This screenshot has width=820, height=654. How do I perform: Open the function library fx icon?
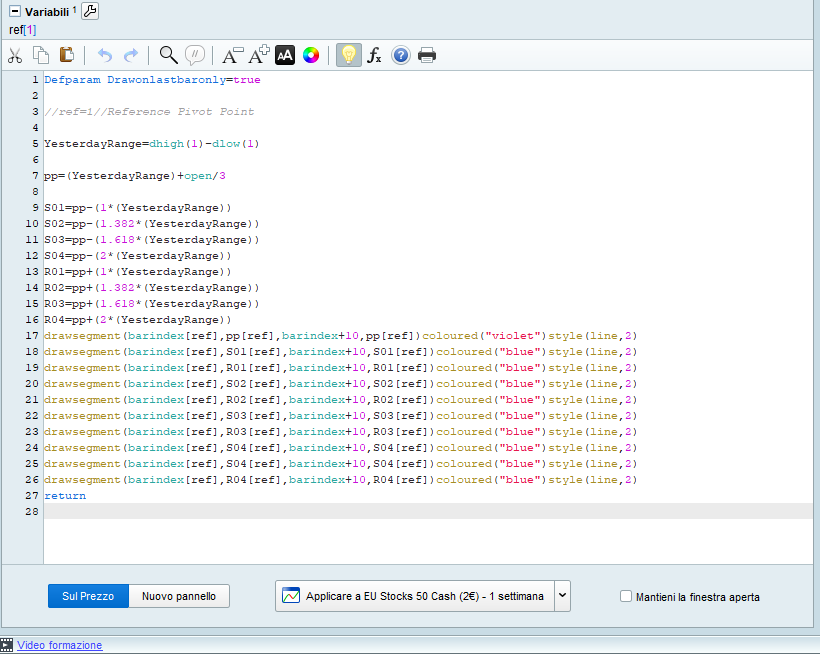[374, 55]
